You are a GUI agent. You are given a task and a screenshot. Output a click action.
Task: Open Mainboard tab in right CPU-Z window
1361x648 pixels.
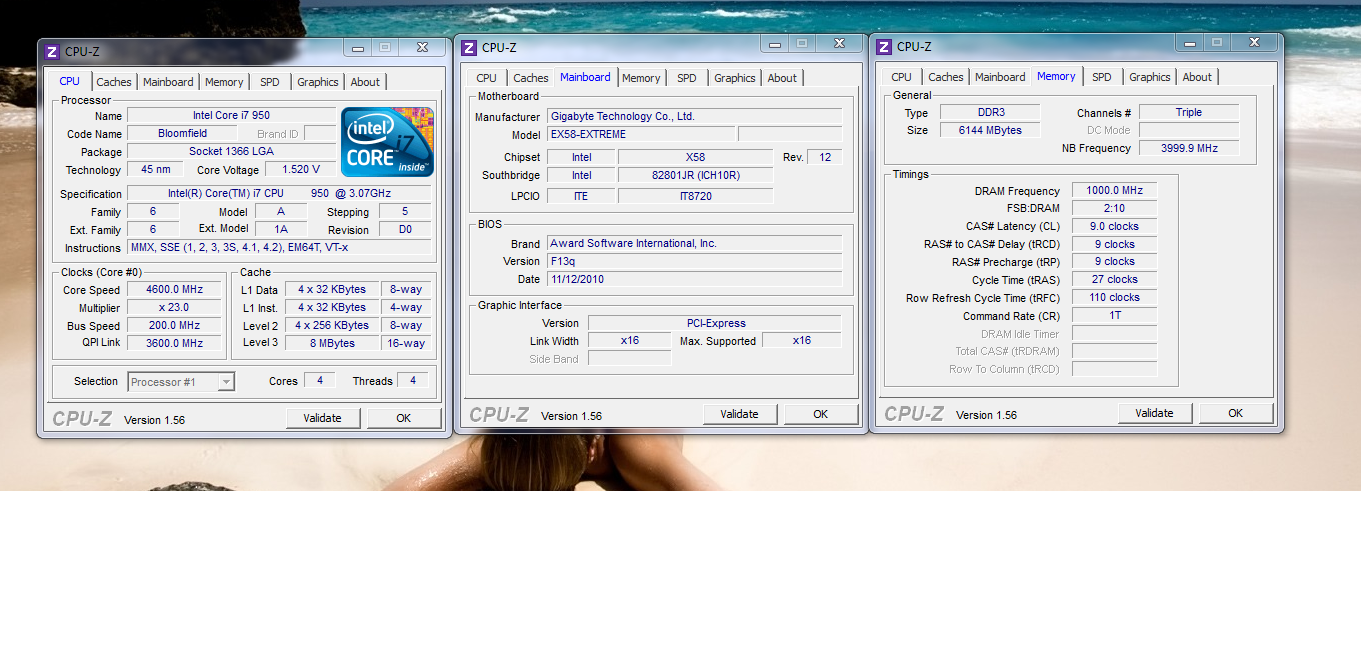coord(1000,77)
